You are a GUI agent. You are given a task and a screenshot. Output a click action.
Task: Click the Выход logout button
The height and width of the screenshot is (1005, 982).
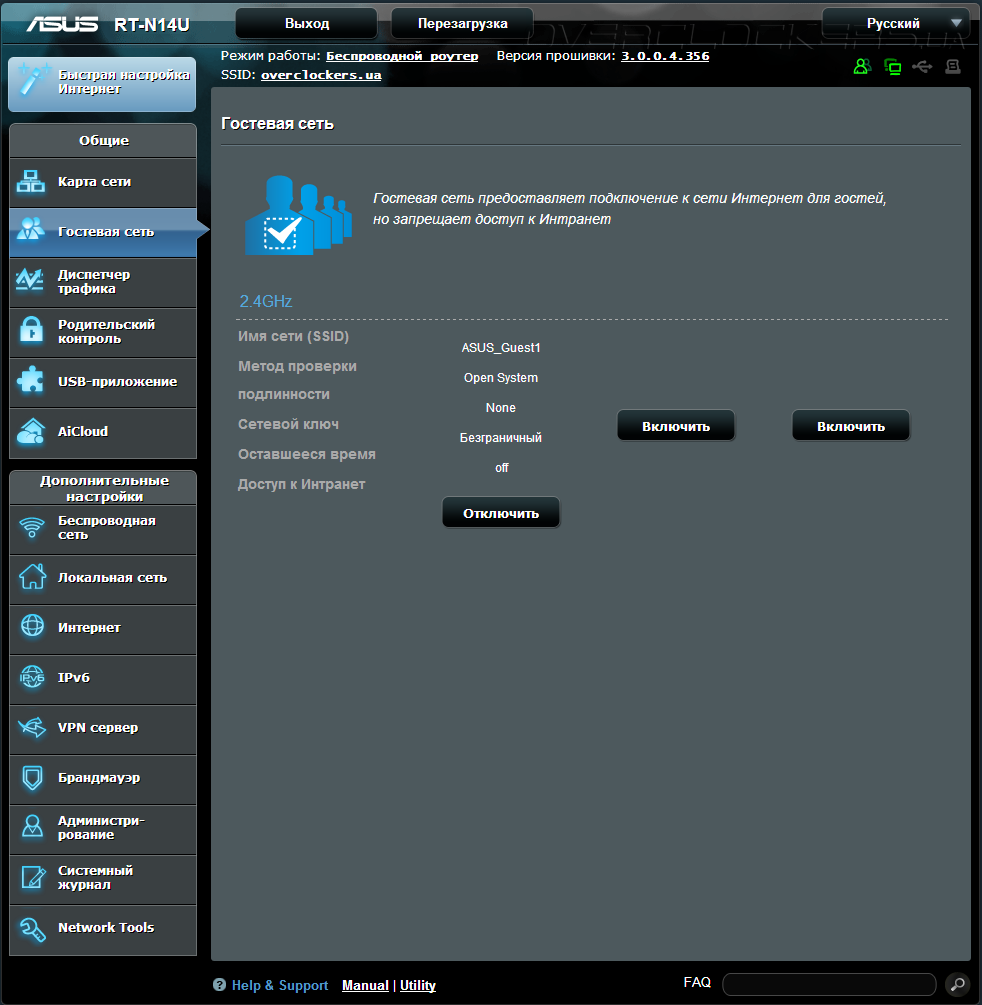point(306,23)
